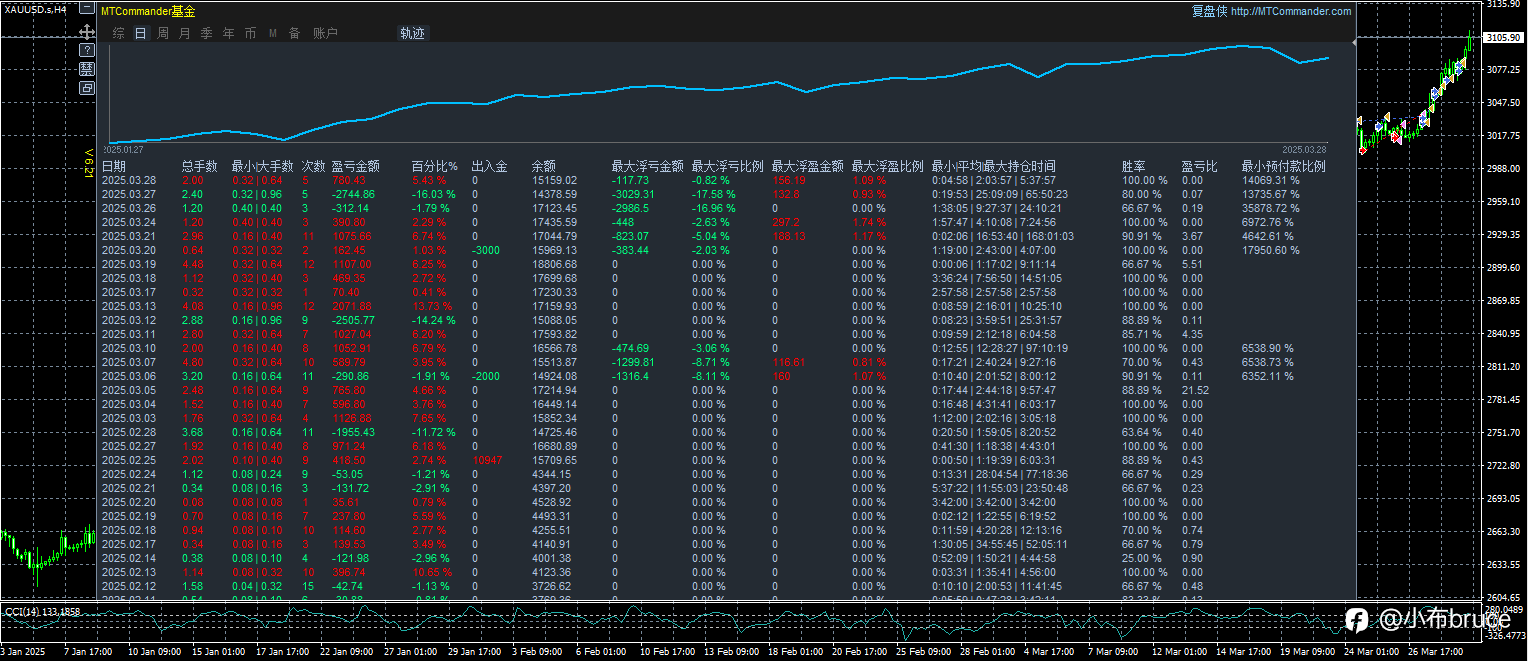1529x661 pixels.
Task: Switch to the 综 summary tab
Action: point(119,33)
